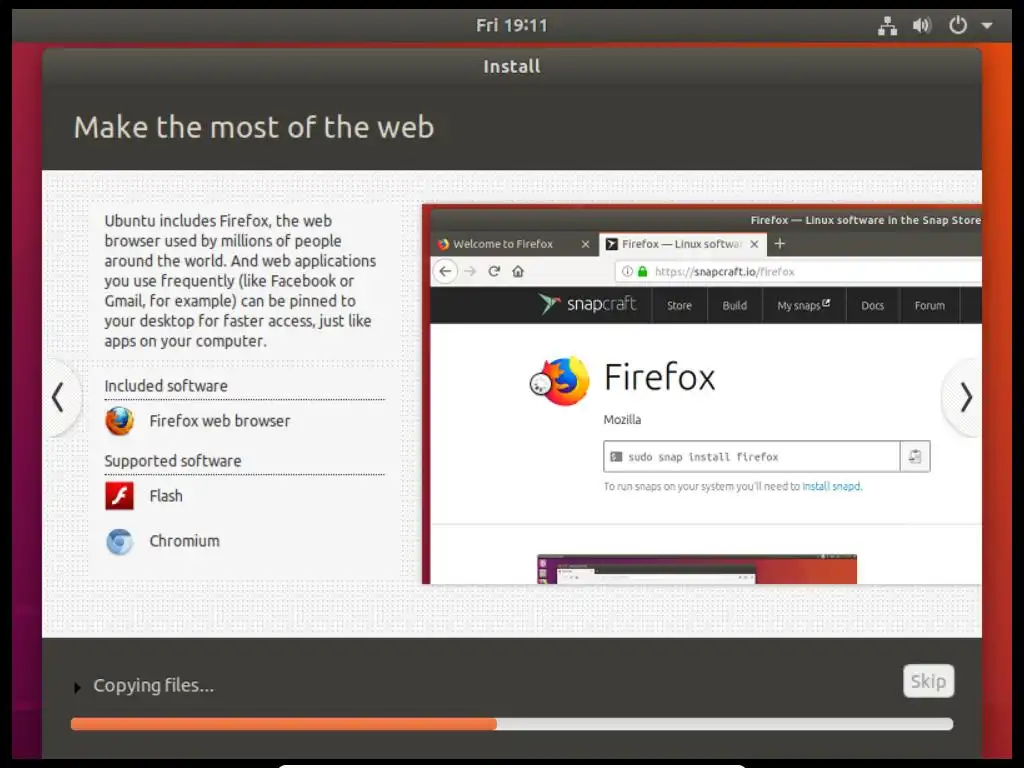Open the Store menu on snapcraft
1024x768 pixels.
coord(679,306)
